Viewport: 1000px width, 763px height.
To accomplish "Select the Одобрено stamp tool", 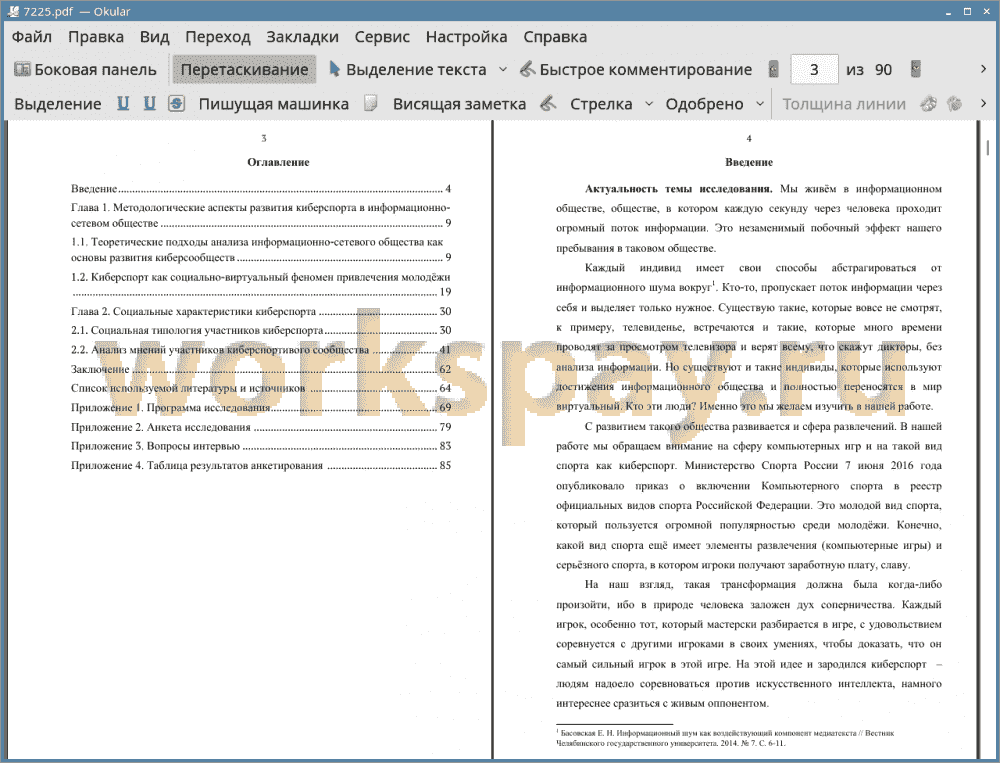I will (704, 104).
